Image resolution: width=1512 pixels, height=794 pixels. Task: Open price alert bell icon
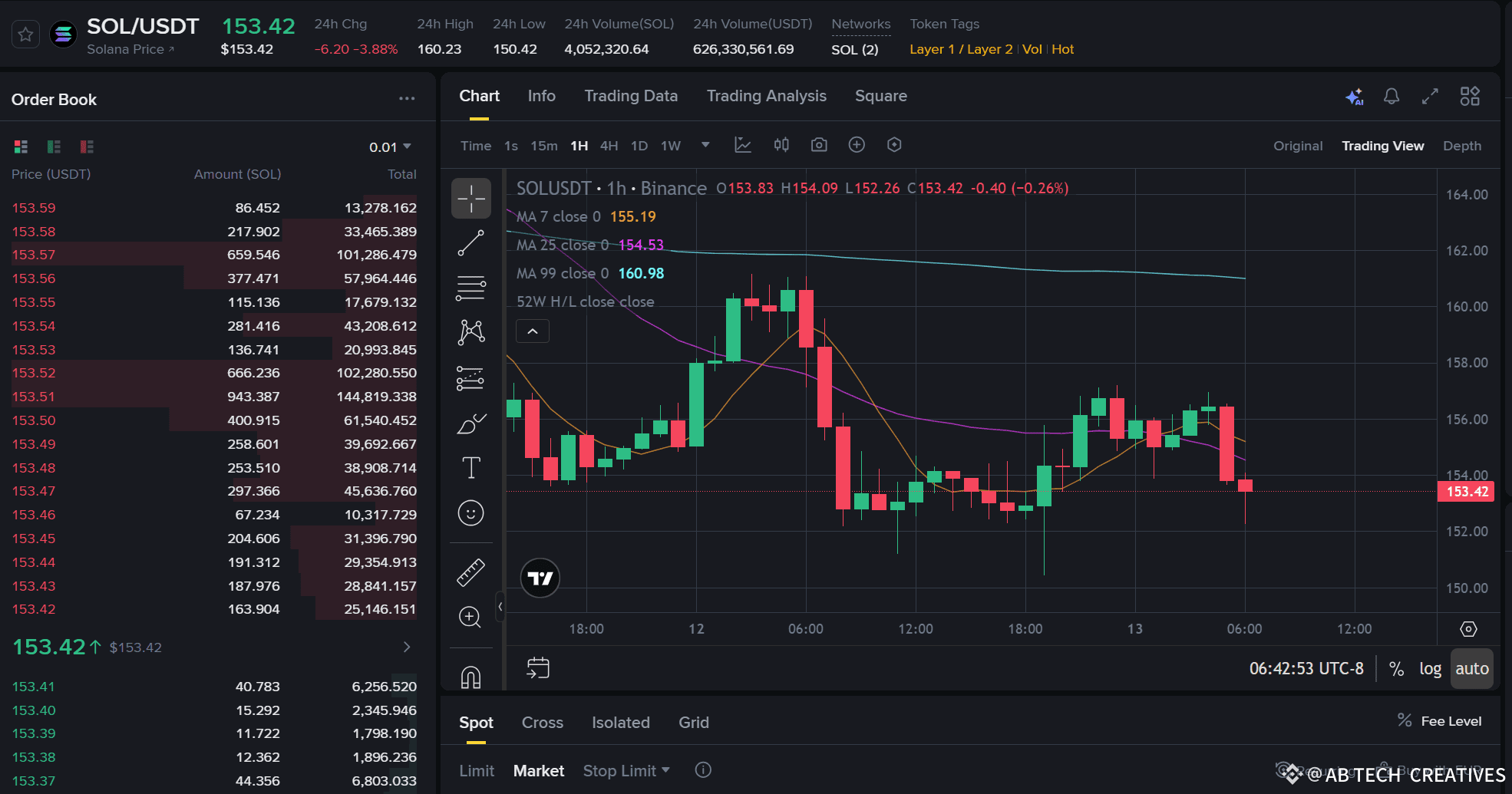1392,97
